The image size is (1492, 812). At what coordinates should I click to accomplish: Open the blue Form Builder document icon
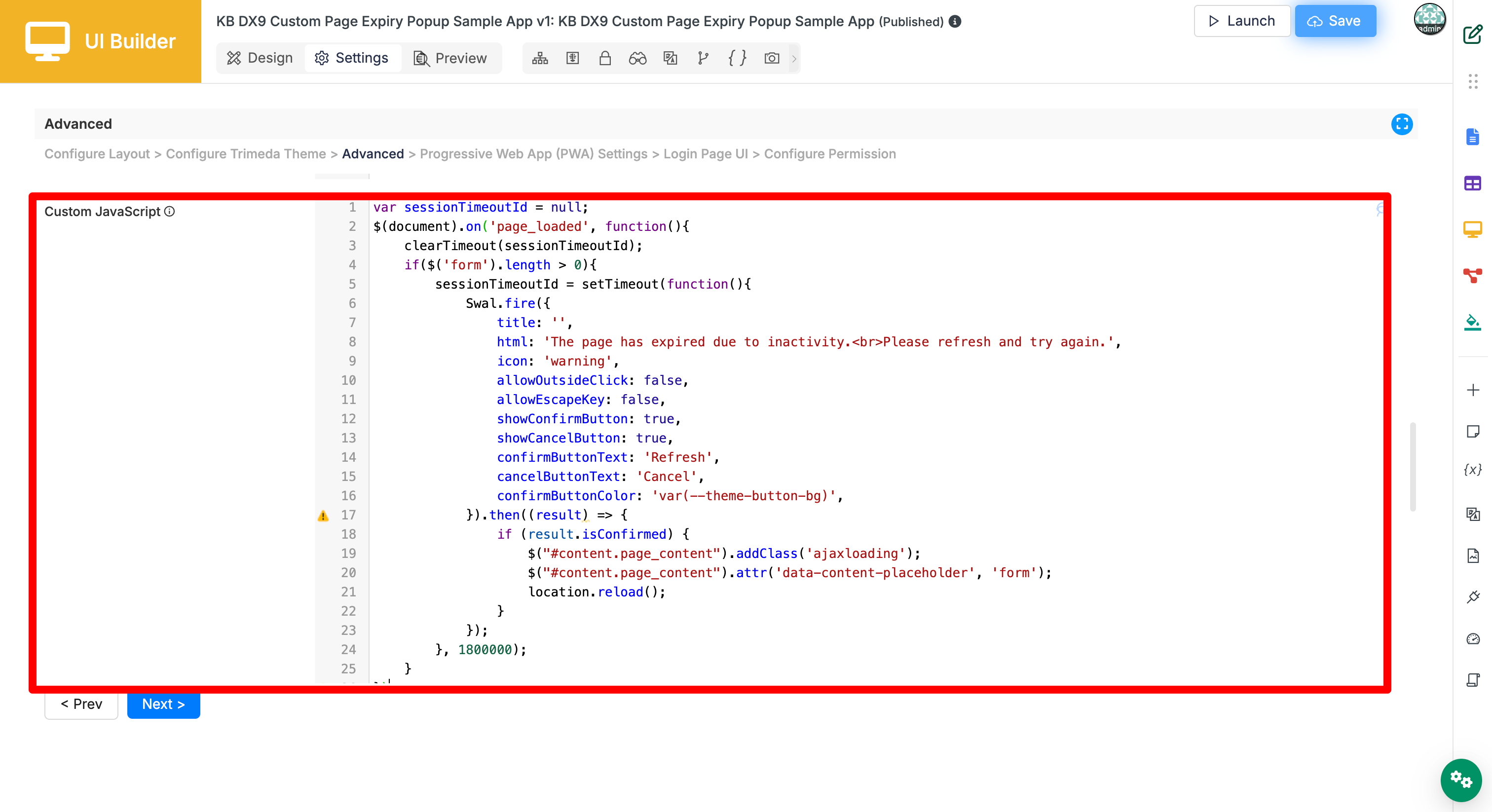pyautogui.click(x=1473, y=137)
